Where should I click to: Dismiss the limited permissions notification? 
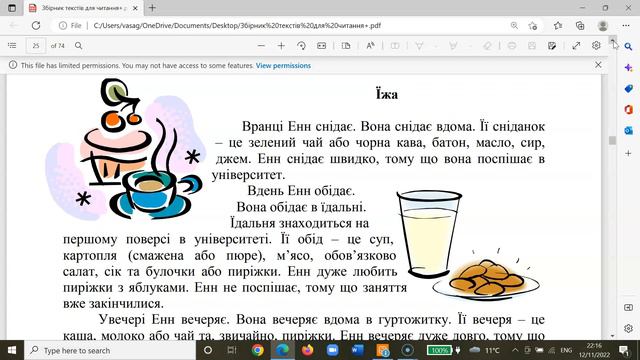[x=598, y=64]
